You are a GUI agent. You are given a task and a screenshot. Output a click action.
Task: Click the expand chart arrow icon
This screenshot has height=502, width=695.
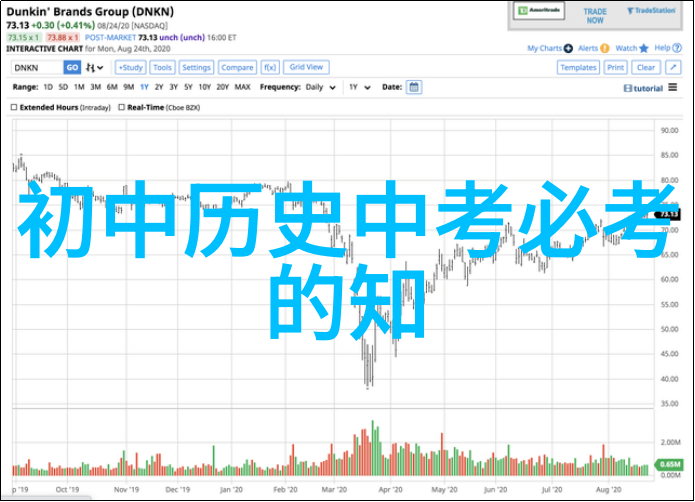673,67
